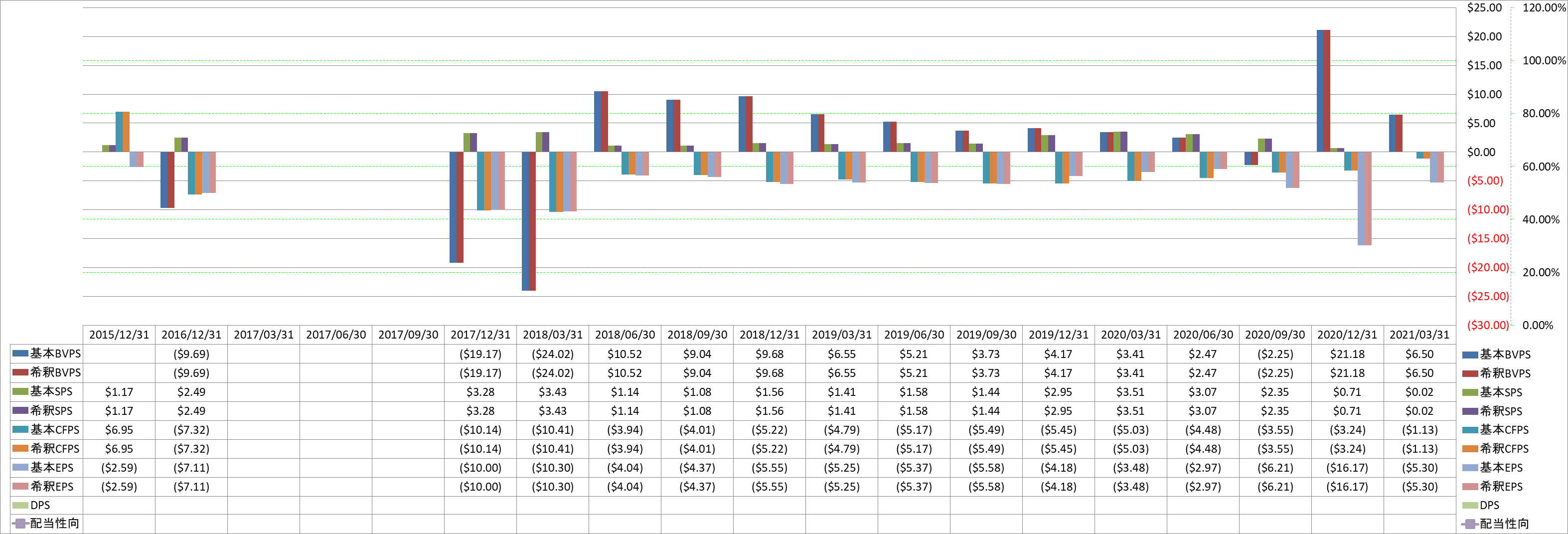
Task: Click 希釈BVPS cell ($9.69) for 2016/12/31
Action: tap(191, 373)
